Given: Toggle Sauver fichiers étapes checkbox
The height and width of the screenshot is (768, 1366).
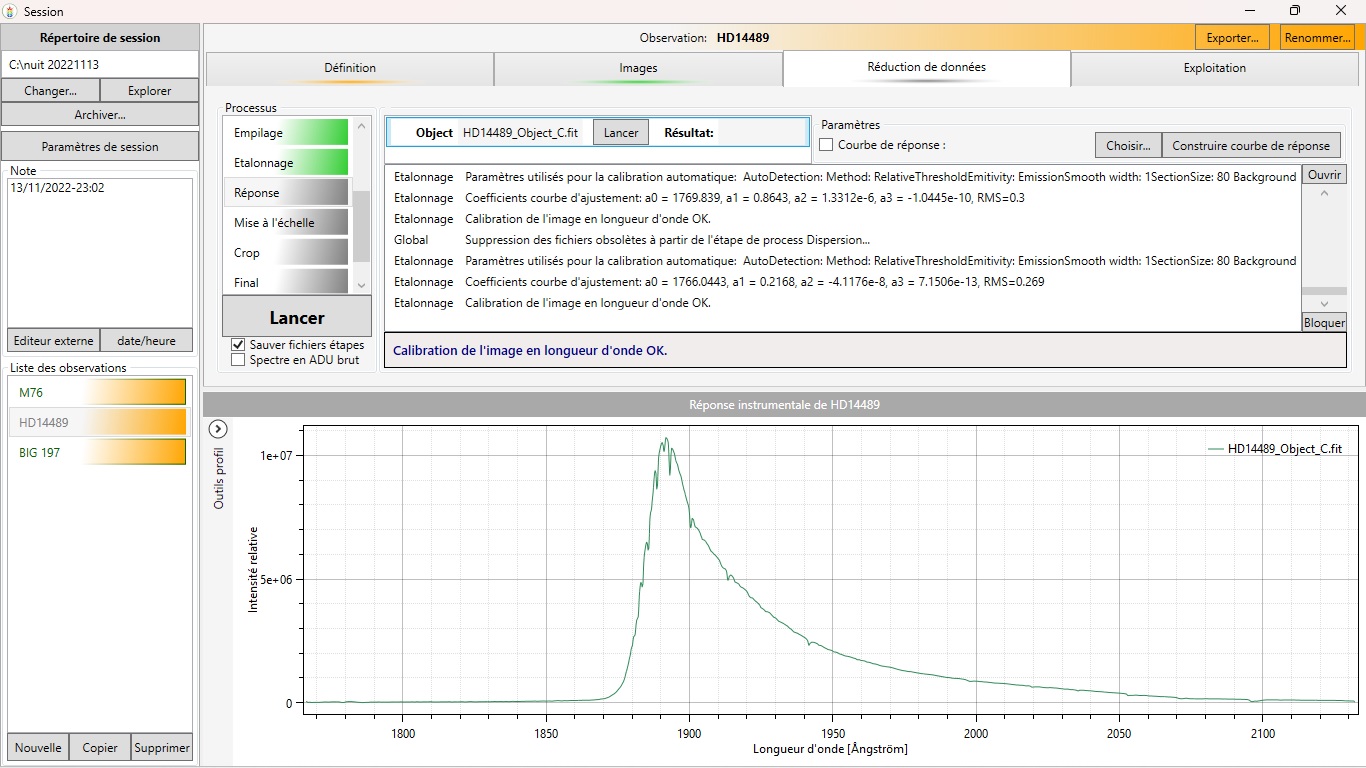Looking at the screenshot, I should pyautogui.click(x=238, y=345).
